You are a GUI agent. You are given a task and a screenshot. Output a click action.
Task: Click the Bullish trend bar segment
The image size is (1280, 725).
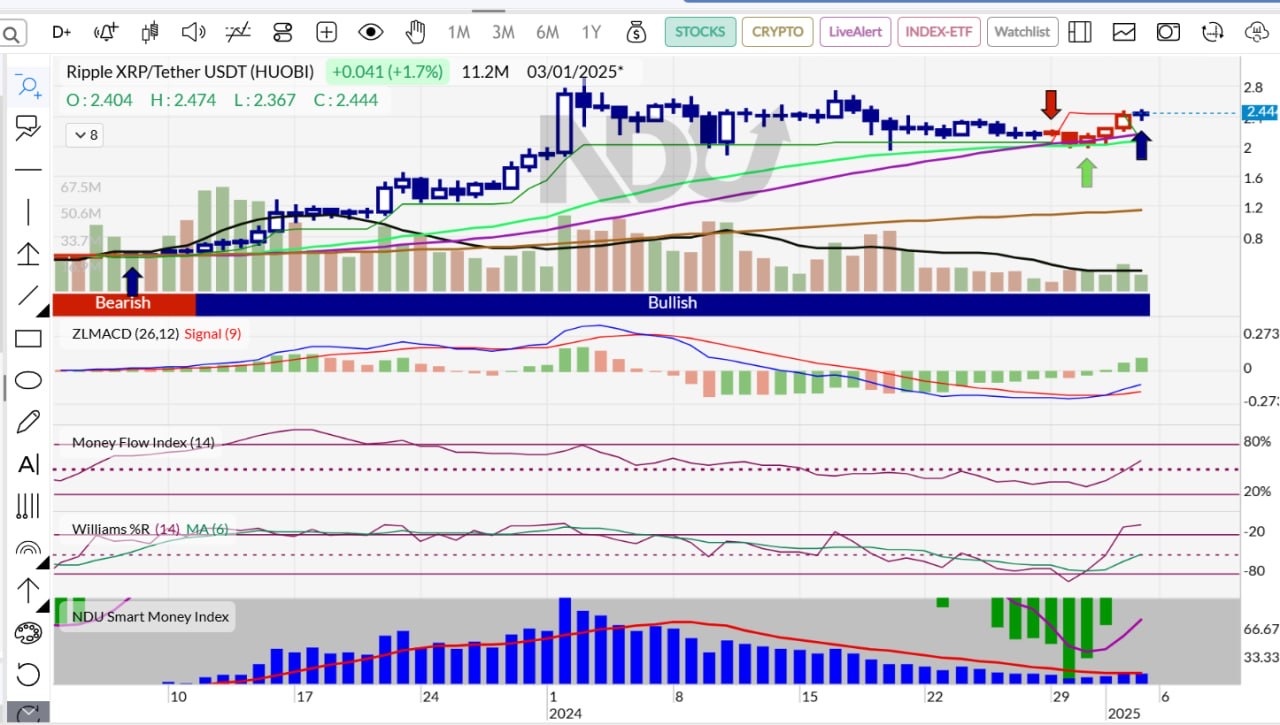(672, 303)
